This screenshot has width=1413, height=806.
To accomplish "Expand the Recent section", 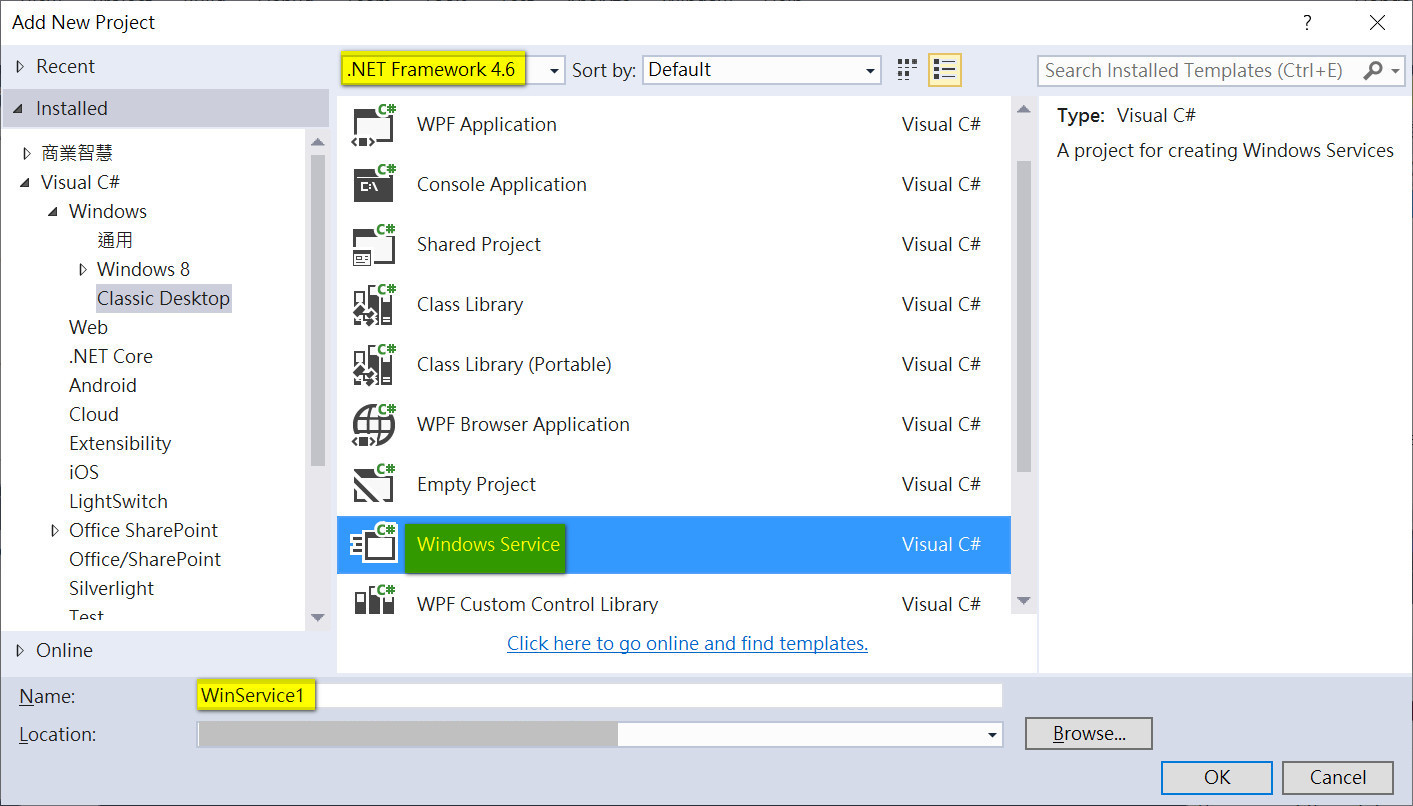I will coord(20,67).
